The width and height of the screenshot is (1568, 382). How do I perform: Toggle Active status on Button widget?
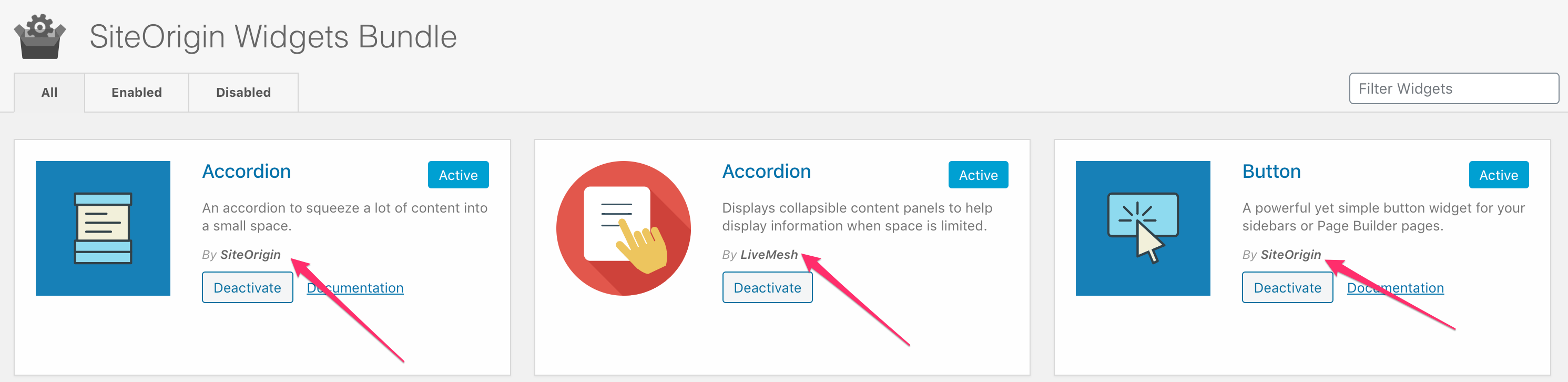click(1498, 175)
